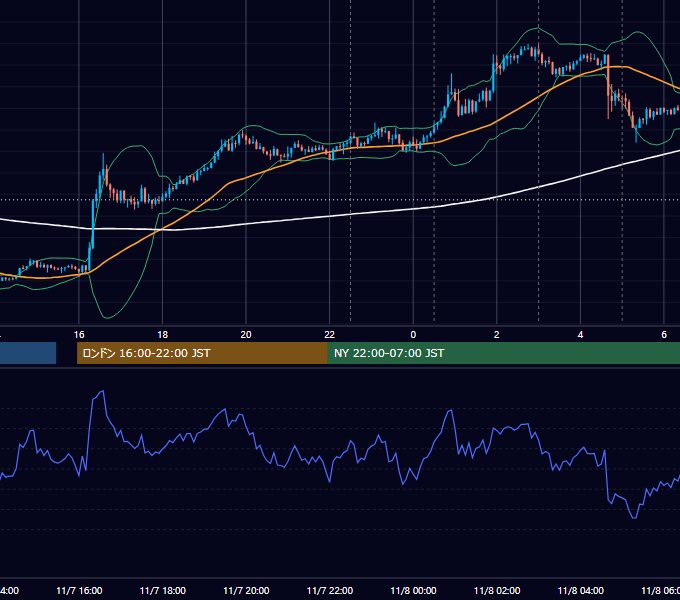
Task: Click the hour label 6 on upper axis
Action: (x=664, y=334)
